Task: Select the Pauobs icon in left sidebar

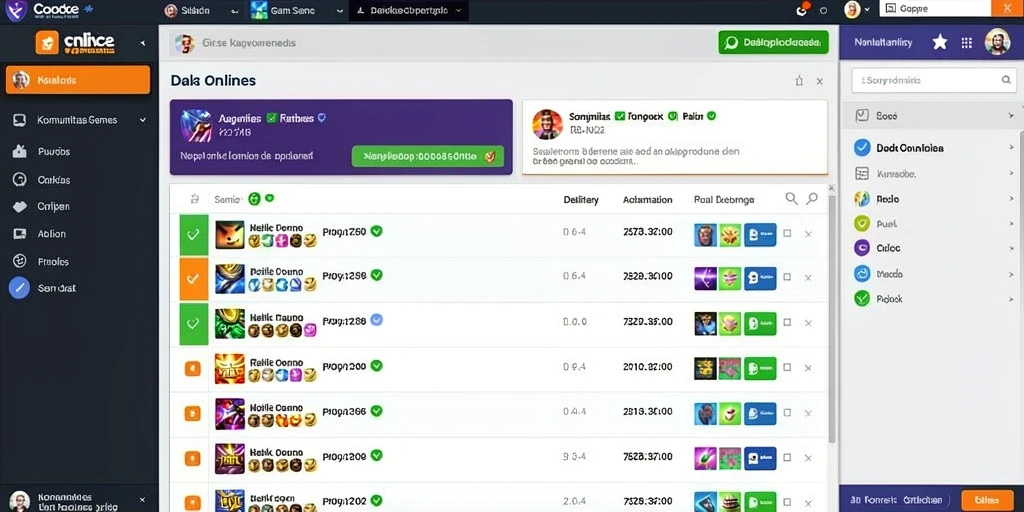Action: click(x=20, y=152)
